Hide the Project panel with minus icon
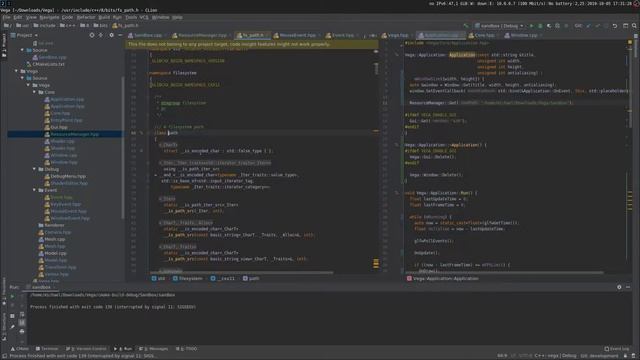The height and width of the screenshot is (360, 640). [120, 36]
